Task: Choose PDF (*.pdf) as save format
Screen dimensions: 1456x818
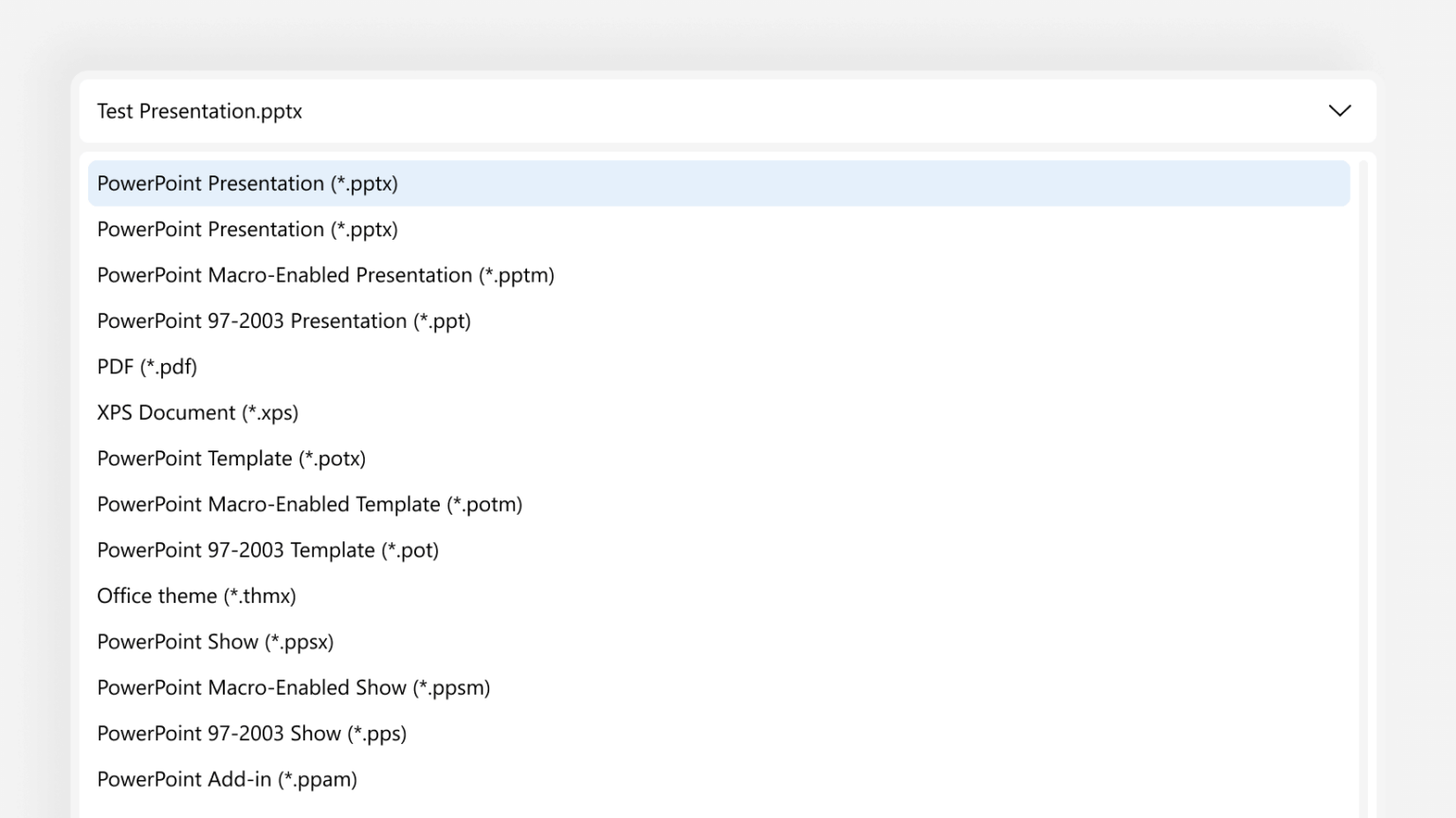Action: click(x=147, y=366)
